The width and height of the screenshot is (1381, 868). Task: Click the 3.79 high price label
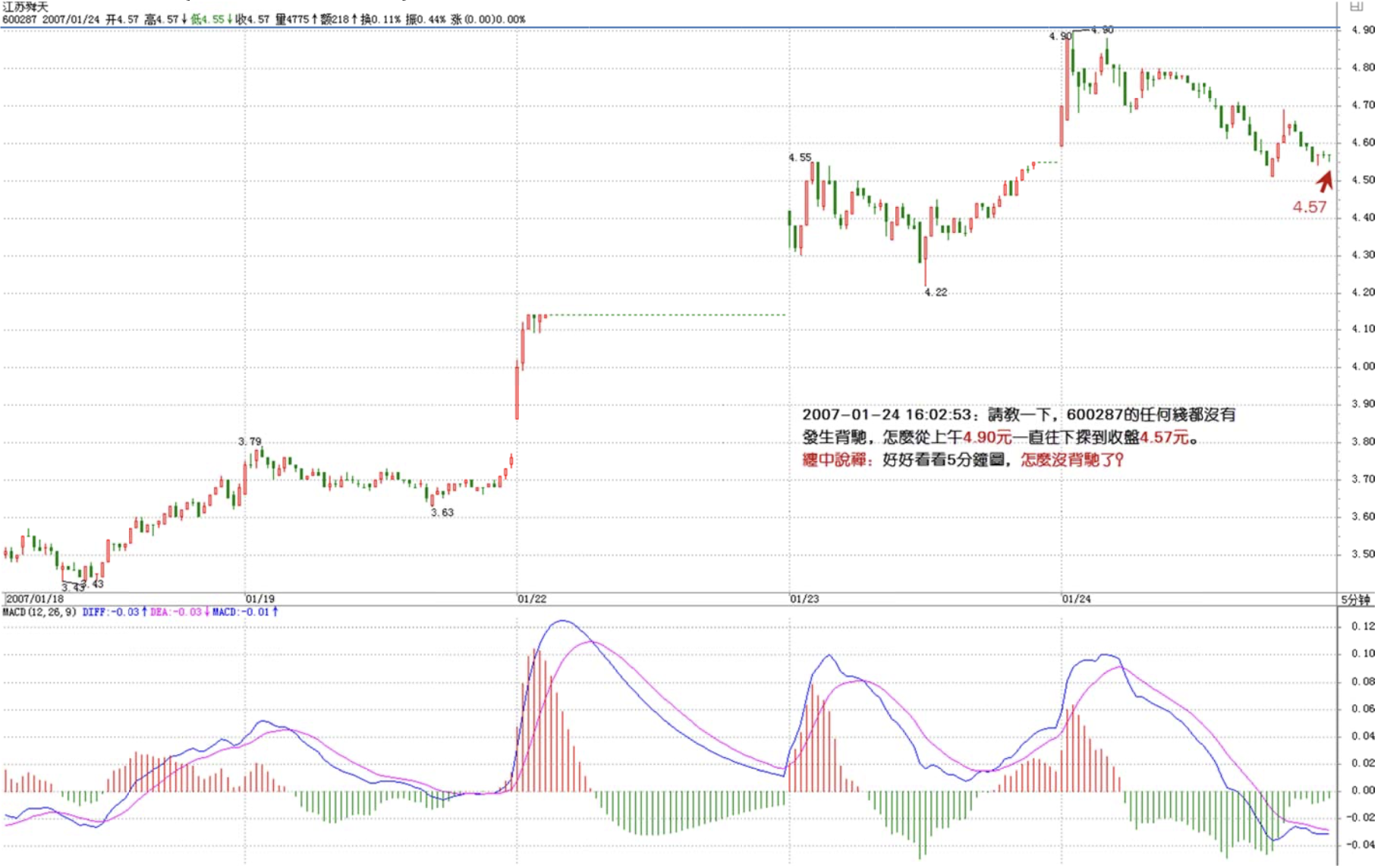[250, 442]
